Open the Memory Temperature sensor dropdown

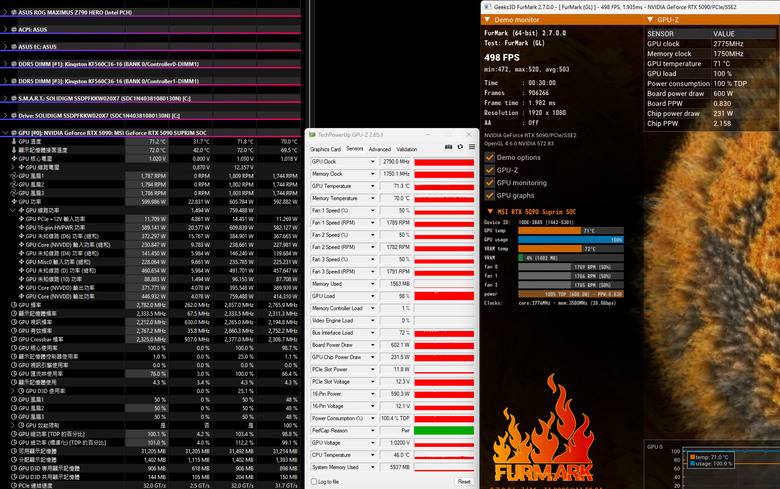[373, 198]
